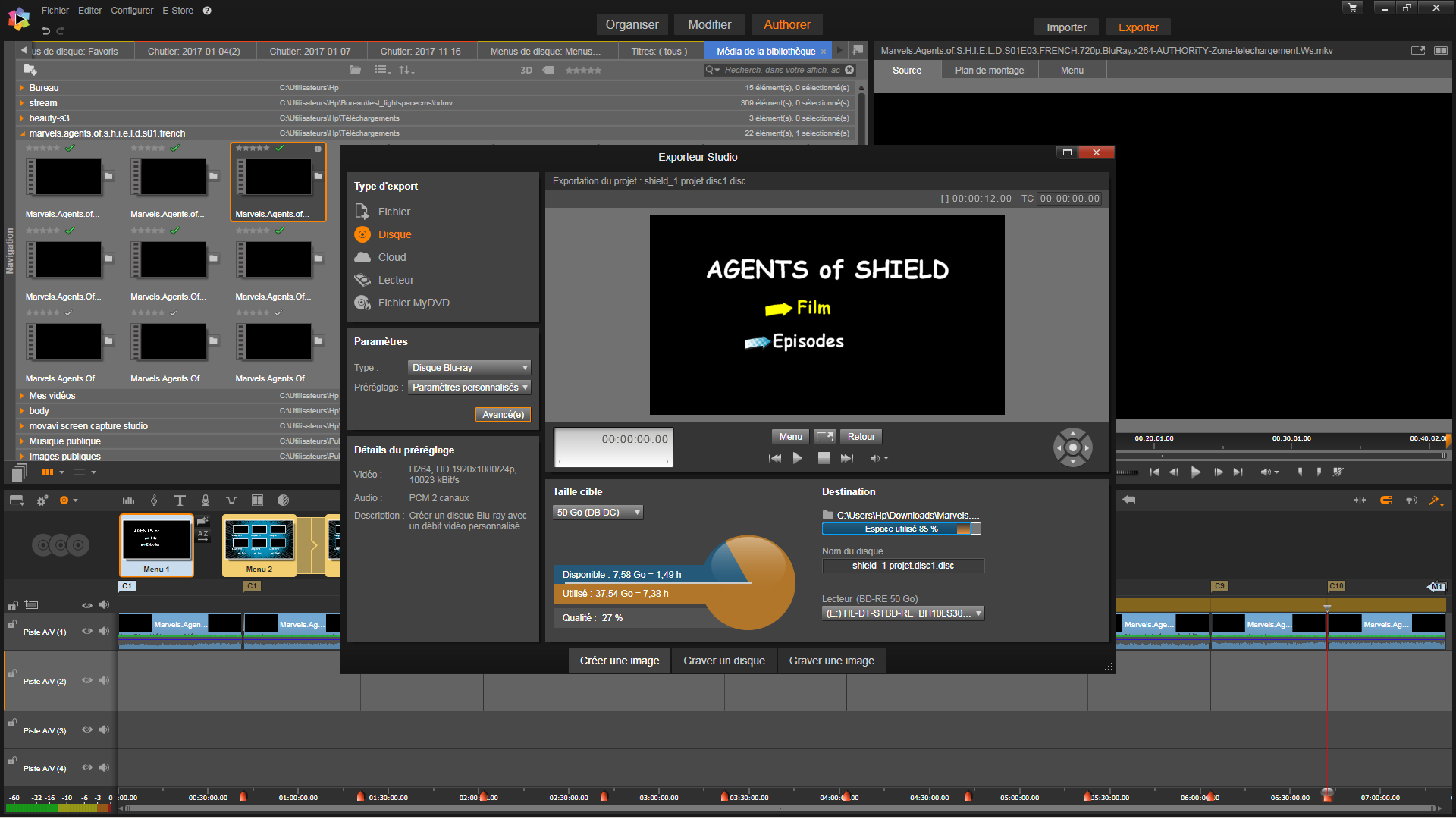Select Lecteur export type
The height and width of the screenshot is (819, 1456).
[385, 280]
